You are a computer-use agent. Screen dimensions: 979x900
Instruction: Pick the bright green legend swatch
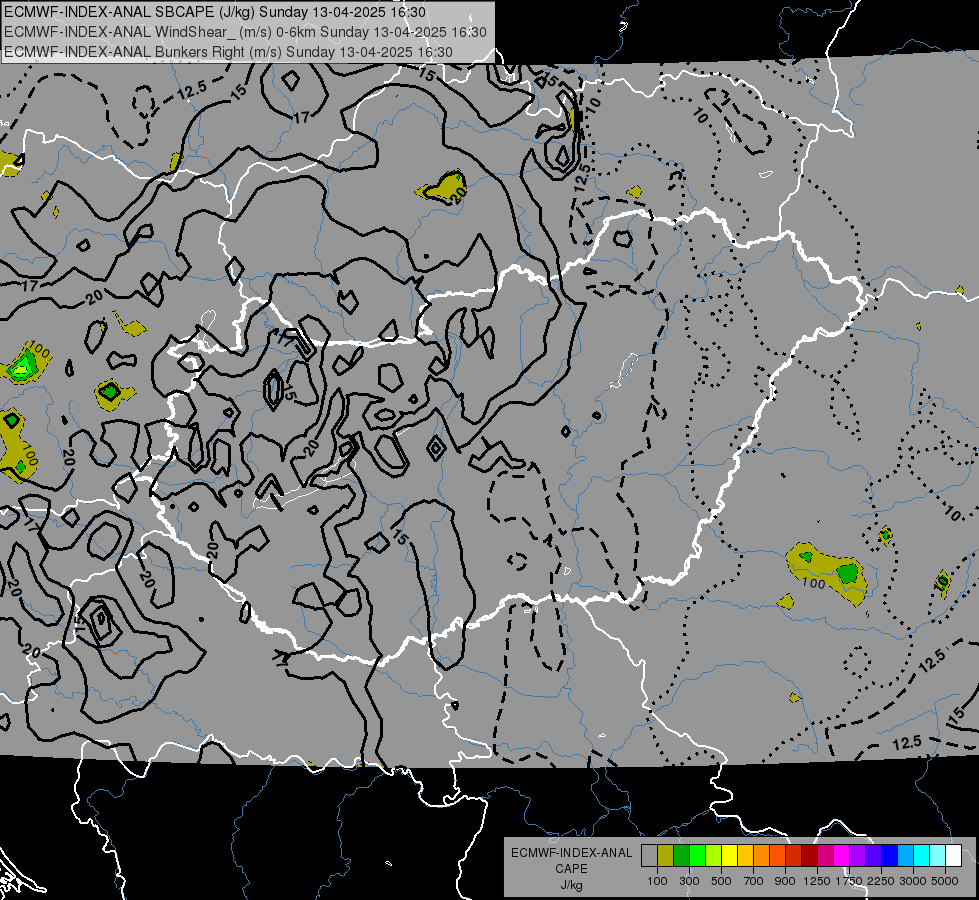tap(697, 856)
